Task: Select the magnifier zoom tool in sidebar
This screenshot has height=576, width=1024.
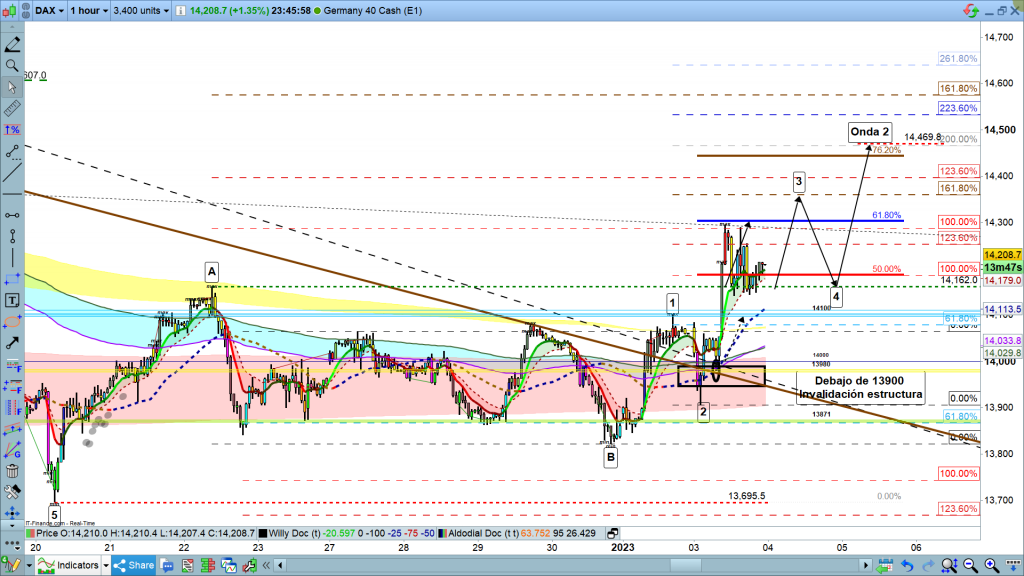Action: tap(12, 65)
